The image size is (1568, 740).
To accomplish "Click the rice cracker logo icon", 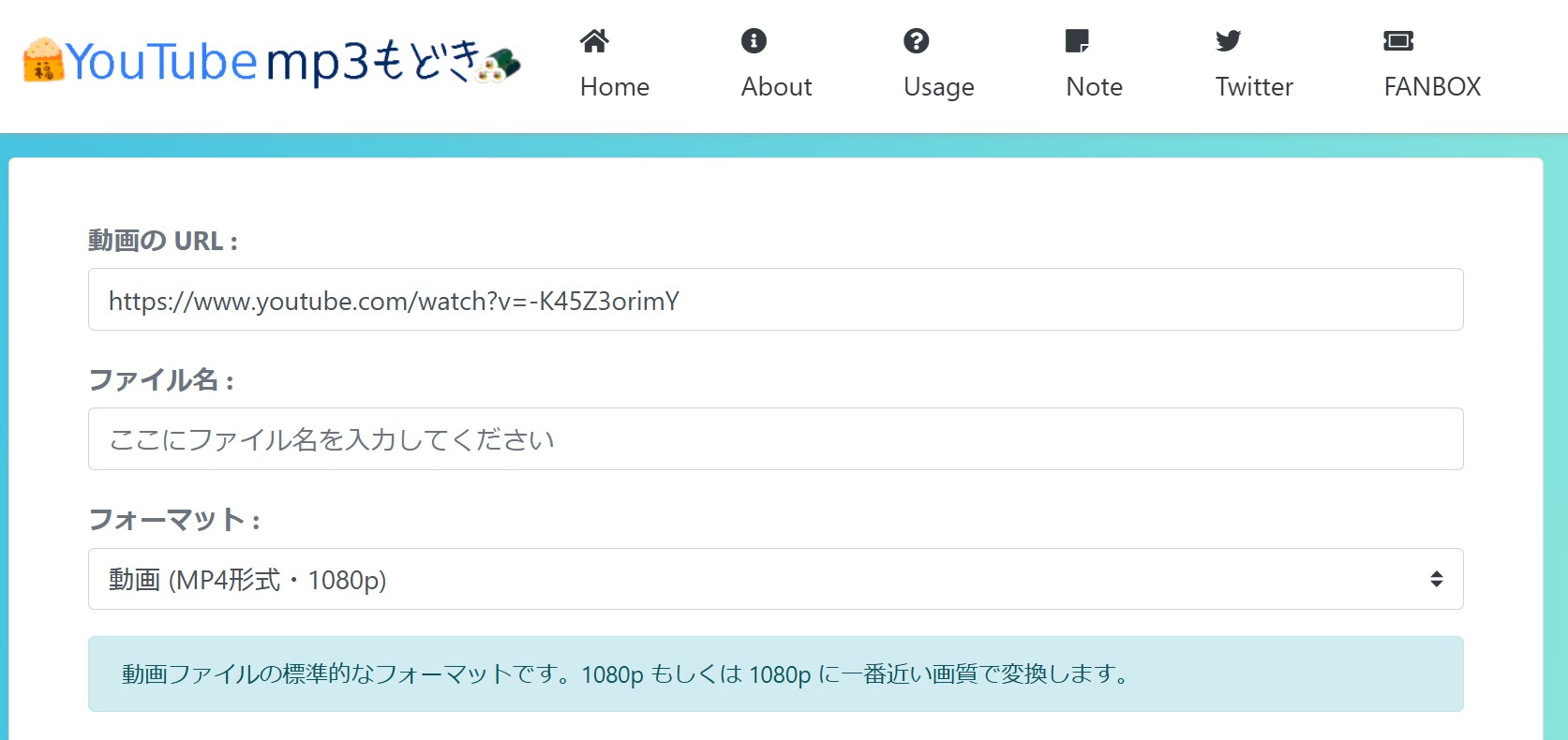I will click(42, 60).
